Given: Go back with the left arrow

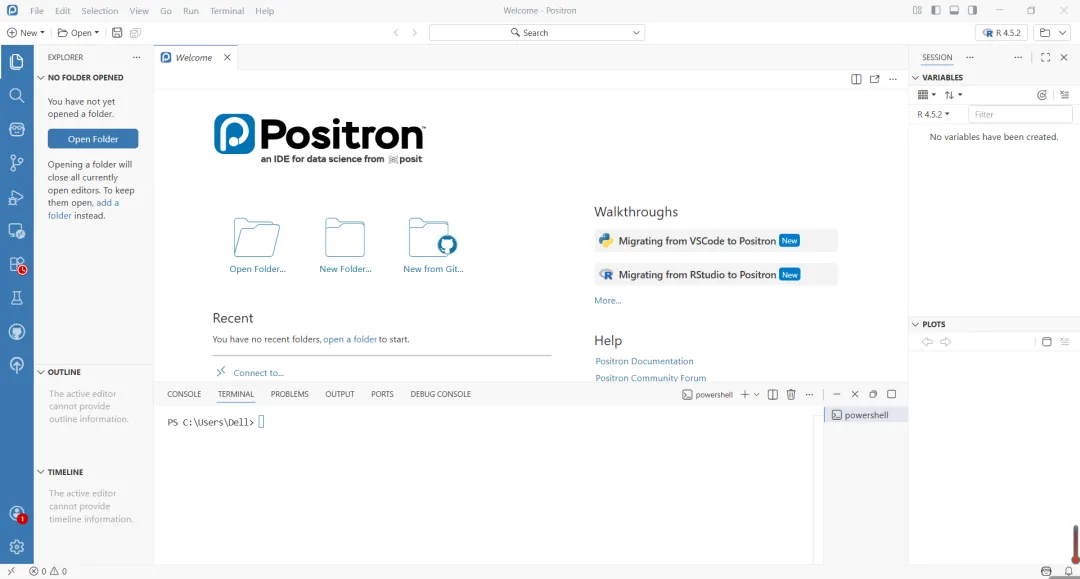Looking at the screenshot, I should 396,32.
